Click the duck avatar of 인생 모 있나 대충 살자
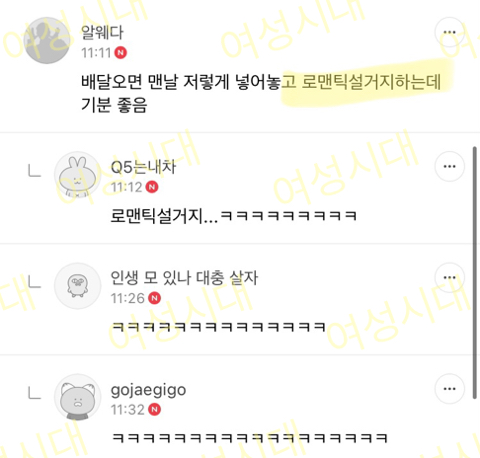 click(x=77, y=286)
